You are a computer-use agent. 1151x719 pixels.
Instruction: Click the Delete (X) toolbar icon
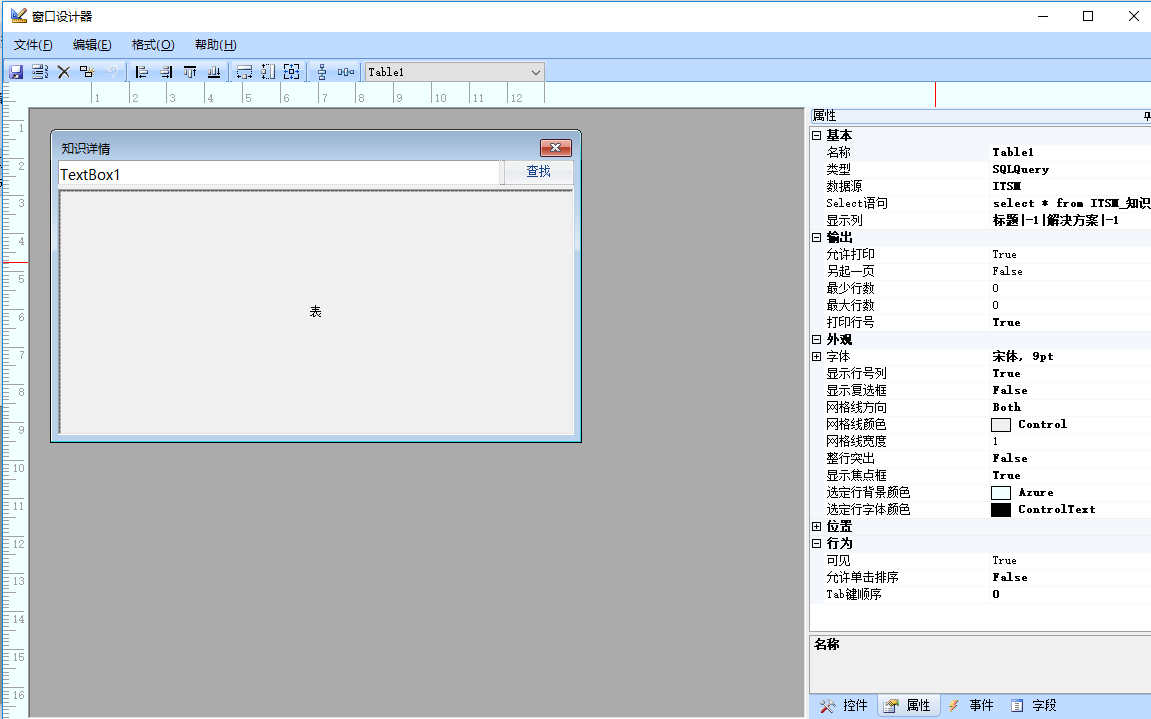pos(63,72)
